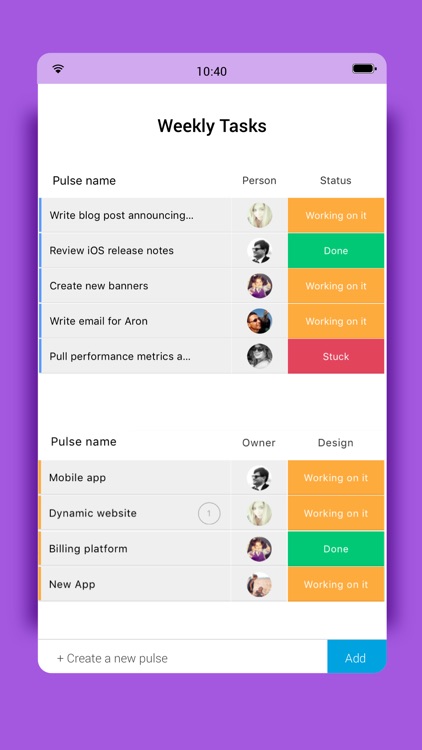Change status of Create new banners

336,286
